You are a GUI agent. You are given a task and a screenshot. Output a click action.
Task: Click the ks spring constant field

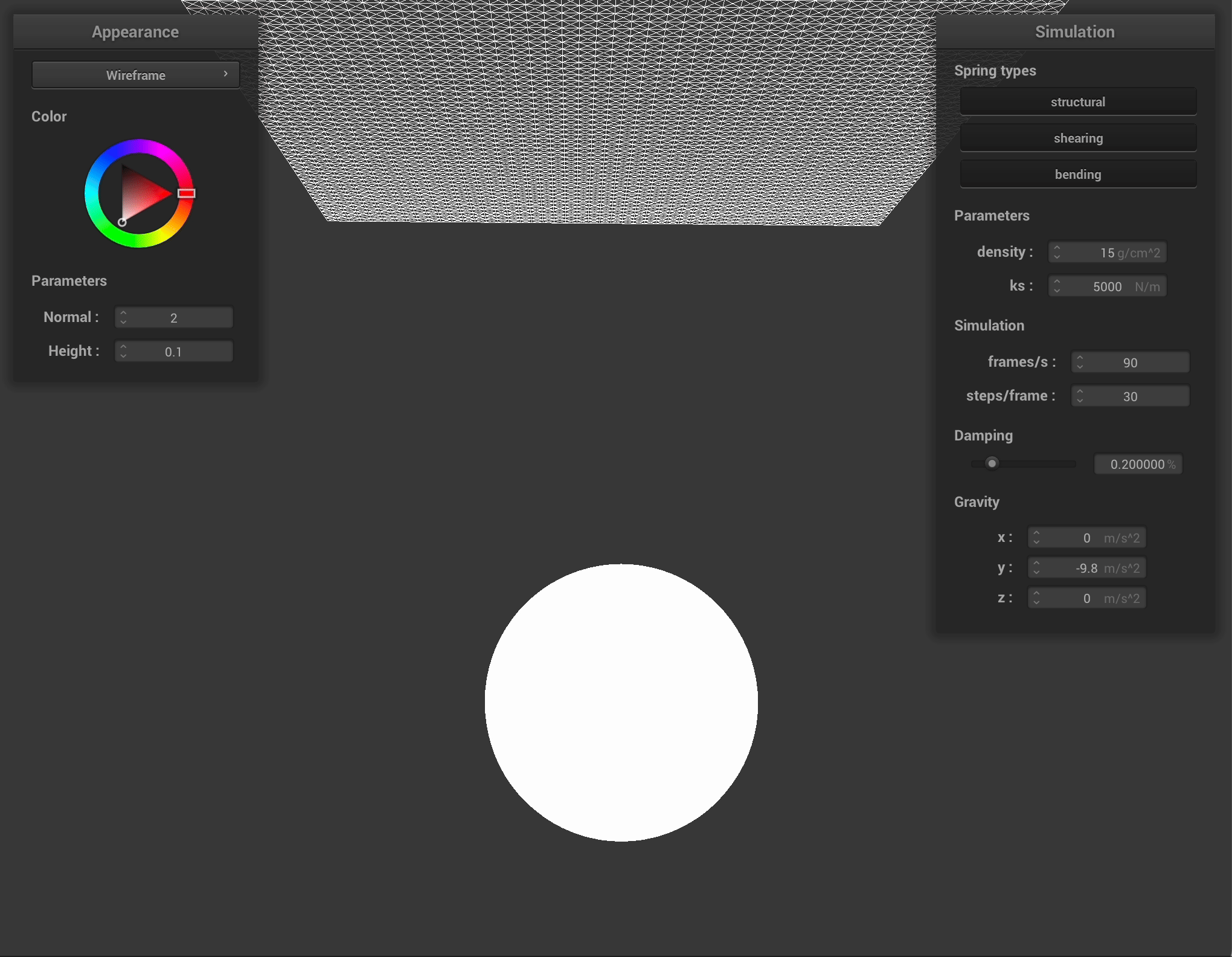point(1108,286)
